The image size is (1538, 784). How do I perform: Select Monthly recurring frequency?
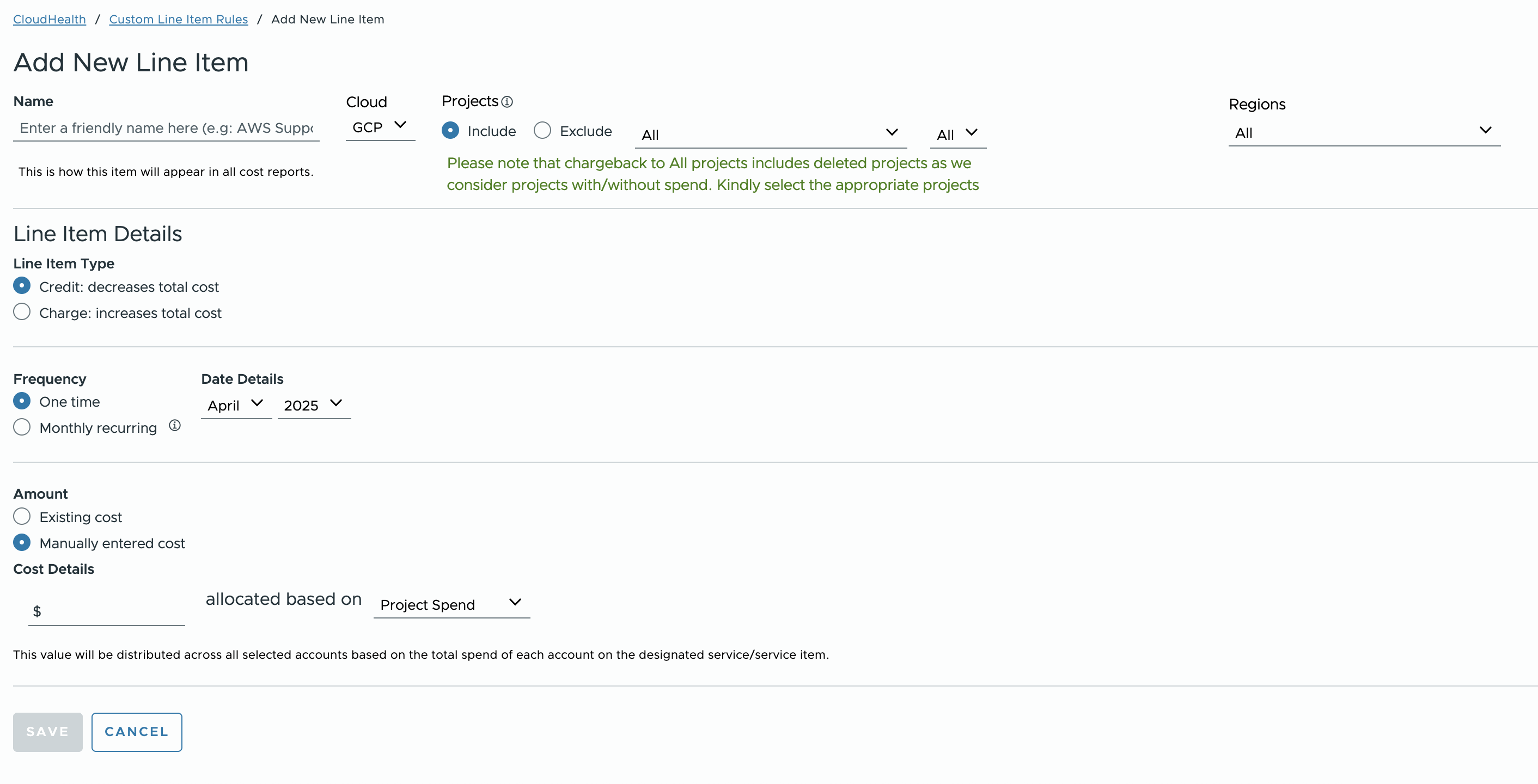22,427
